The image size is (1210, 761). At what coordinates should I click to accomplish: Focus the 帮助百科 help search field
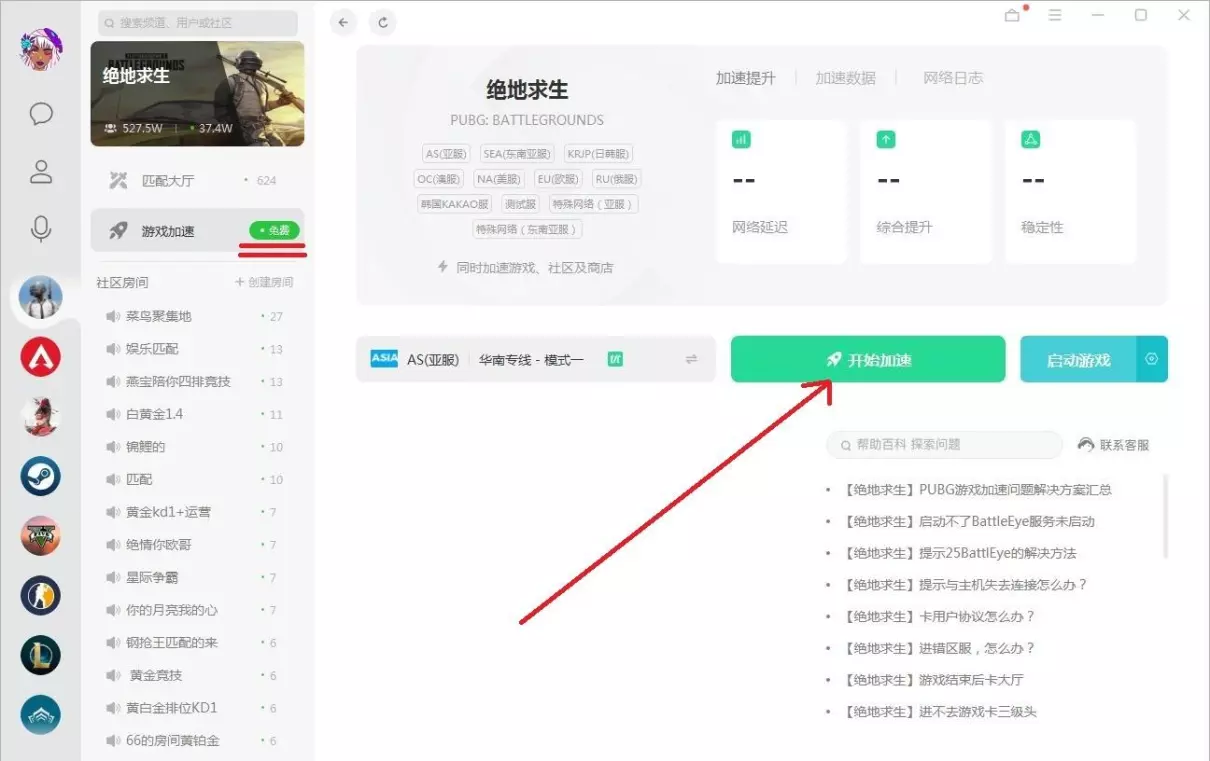point(944,445)
